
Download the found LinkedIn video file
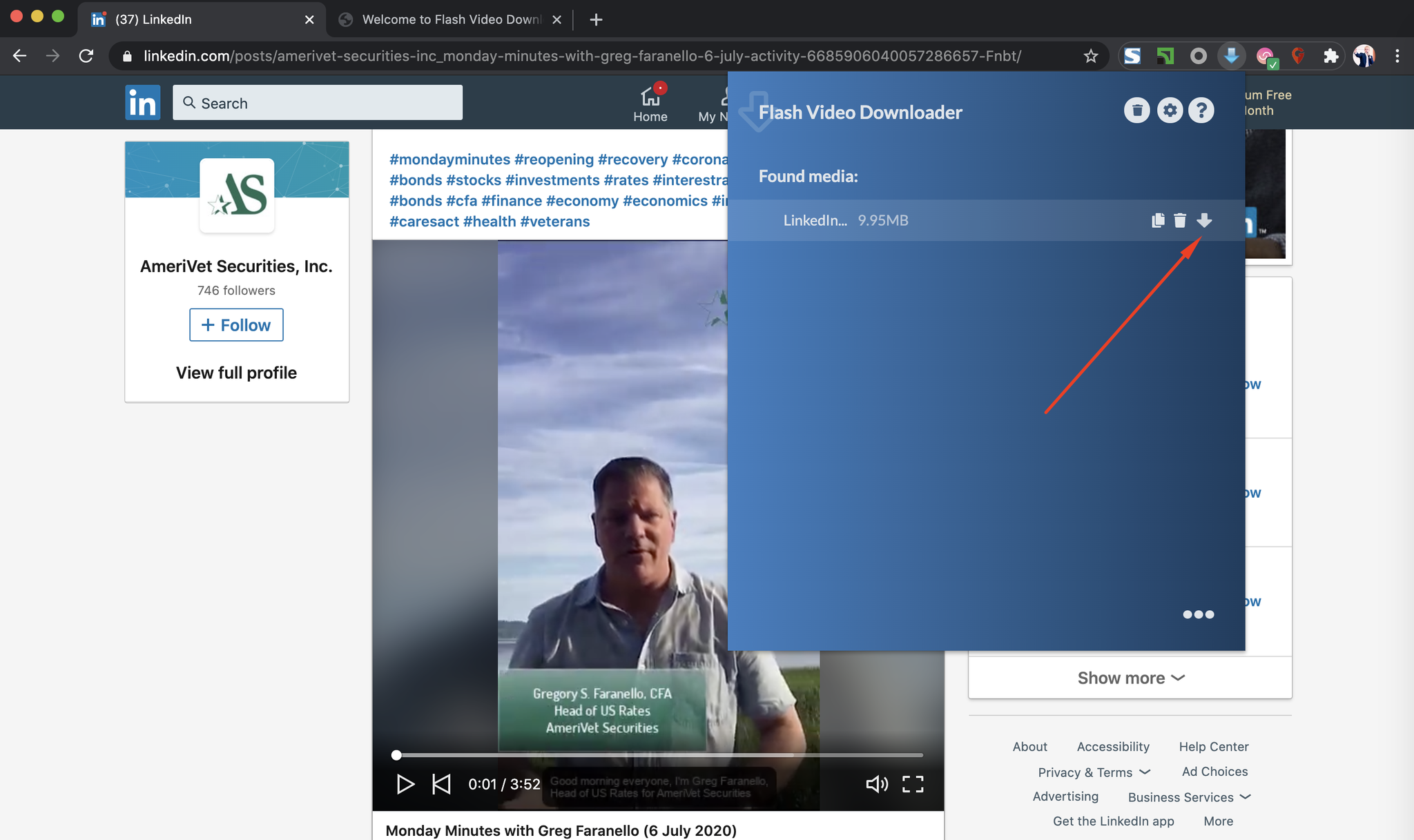[x=1204, y=220]
